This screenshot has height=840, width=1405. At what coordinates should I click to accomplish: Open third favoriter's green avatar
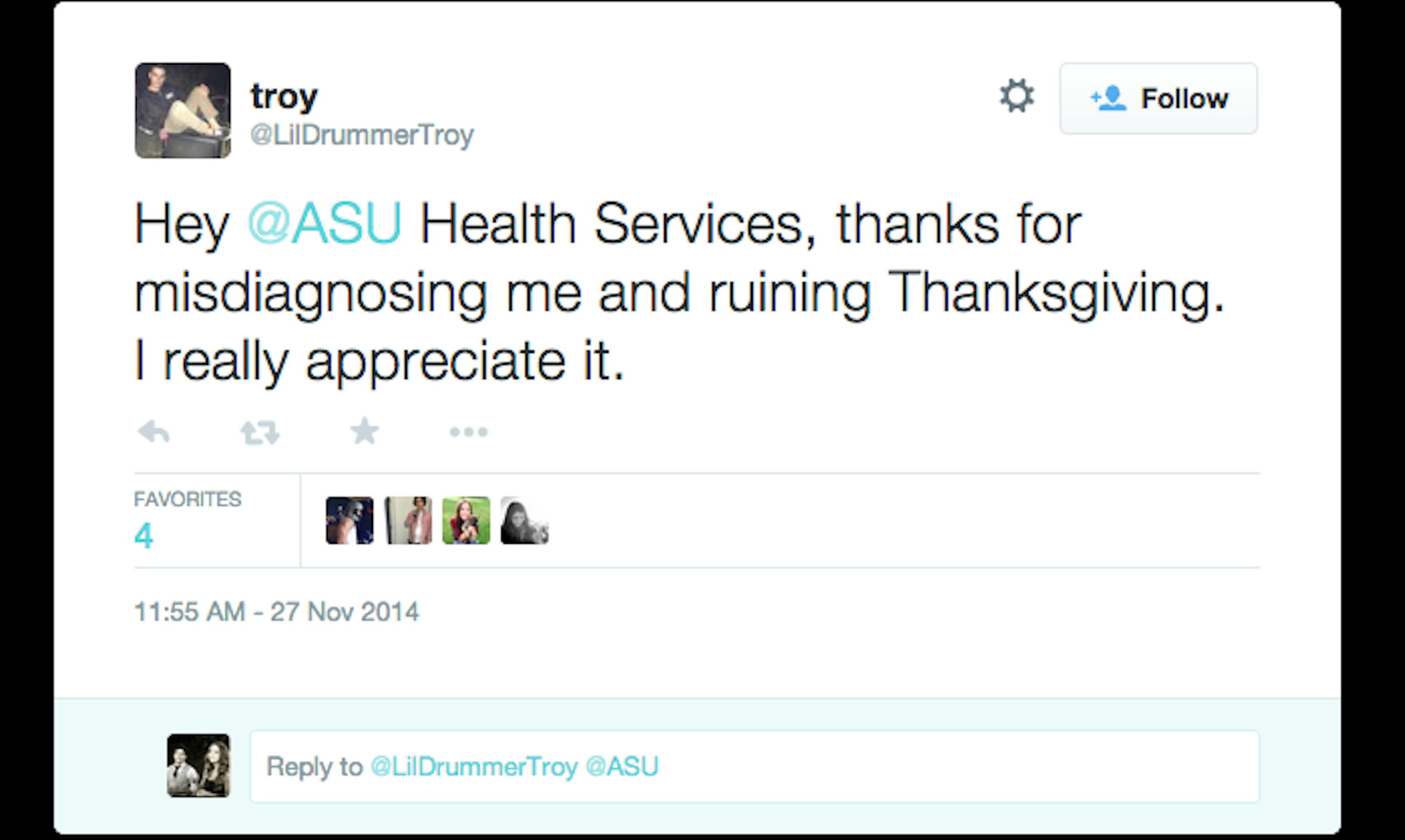466,521
